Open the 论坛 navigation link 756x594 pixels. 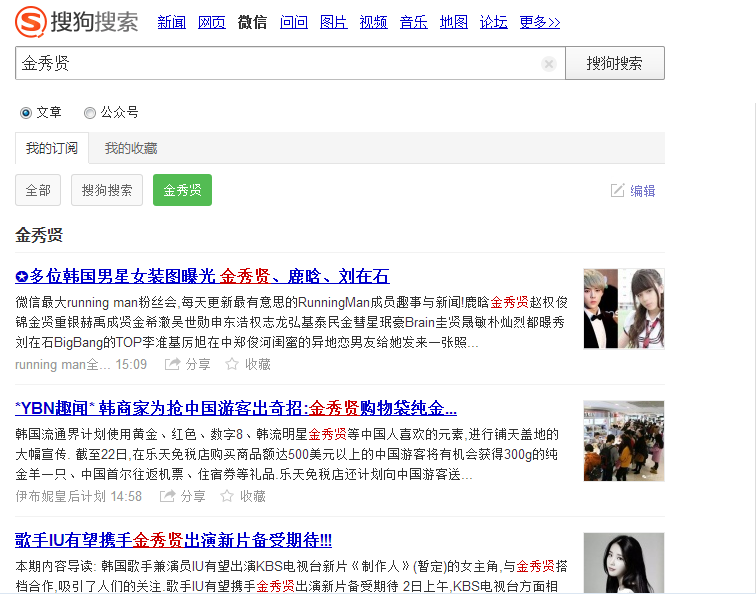[x=494, y=22]
